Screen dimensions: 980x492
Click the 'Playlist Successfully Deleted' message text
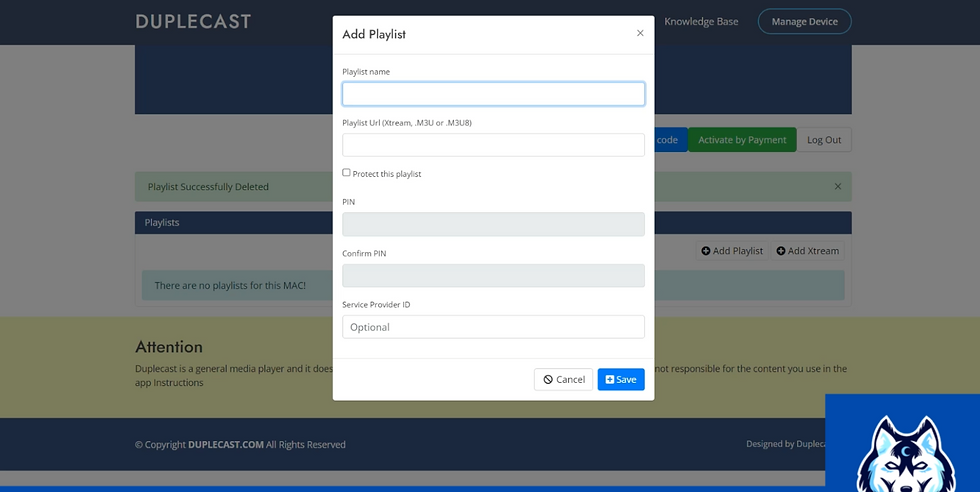[208, 187]
